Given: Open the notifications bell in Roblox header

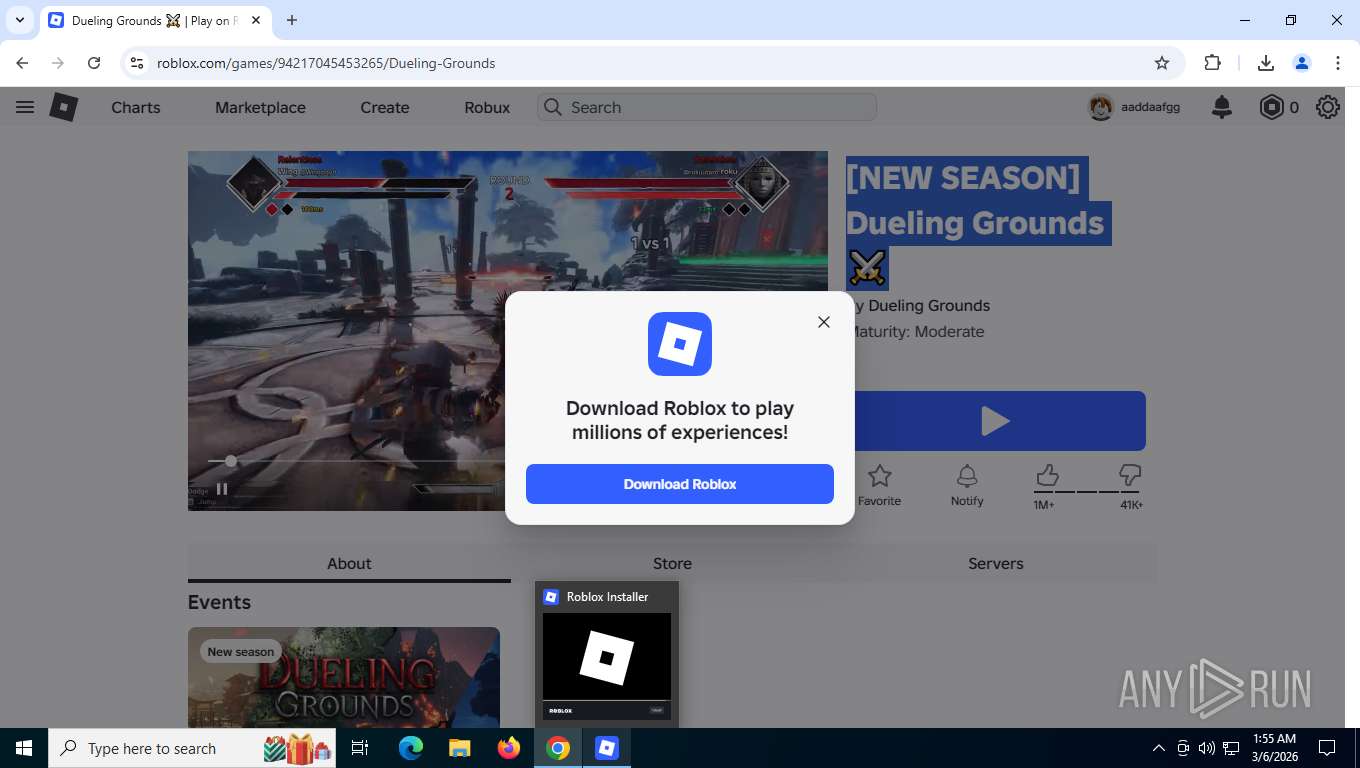Looking at the screenshot, I should pyautogui.click(x=1222, y=107).
